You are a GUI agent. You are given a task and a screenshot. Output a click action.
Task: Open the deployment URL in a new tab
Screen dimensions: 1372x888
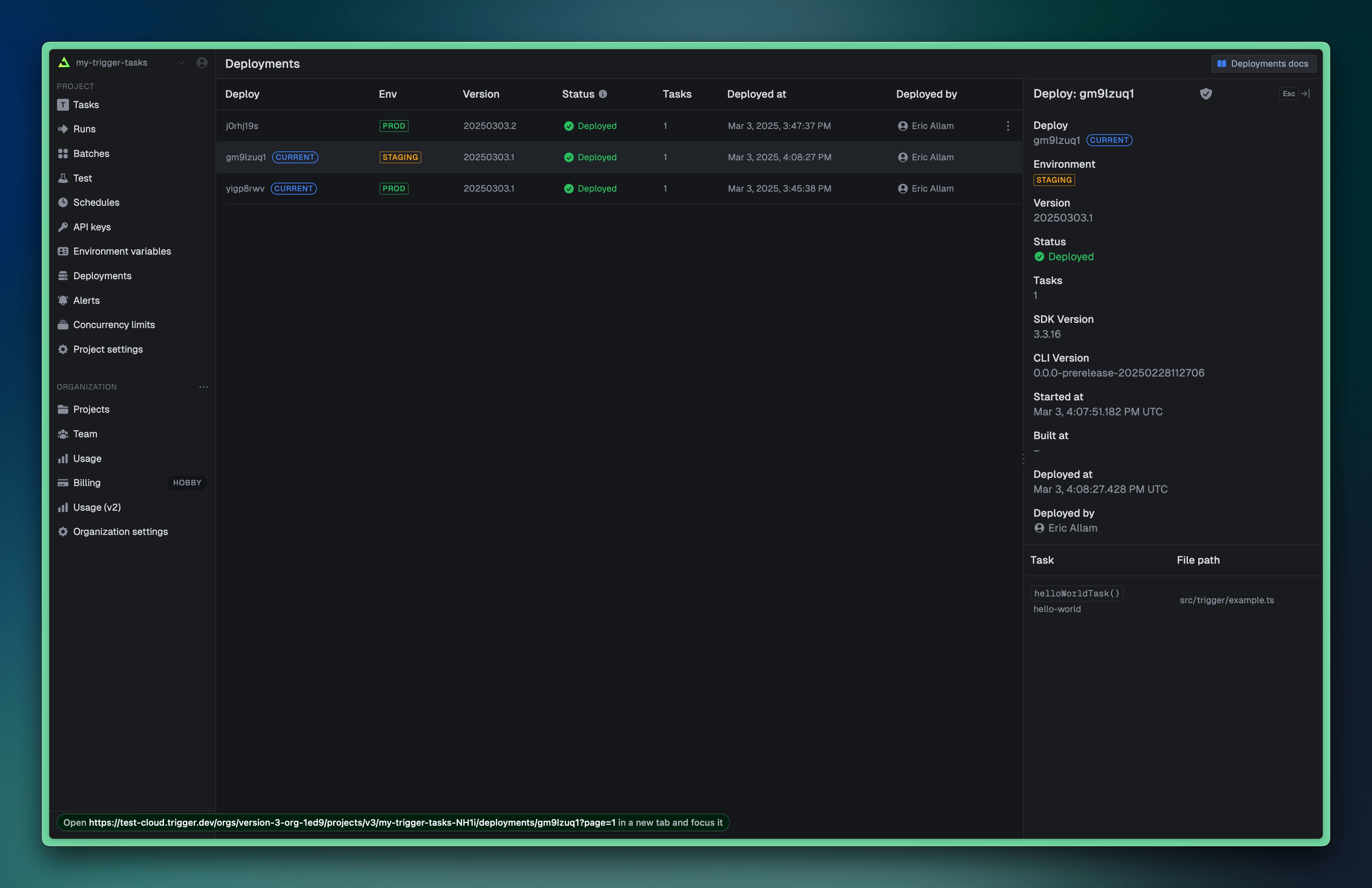pyautogui.click(x=394, y=822)
